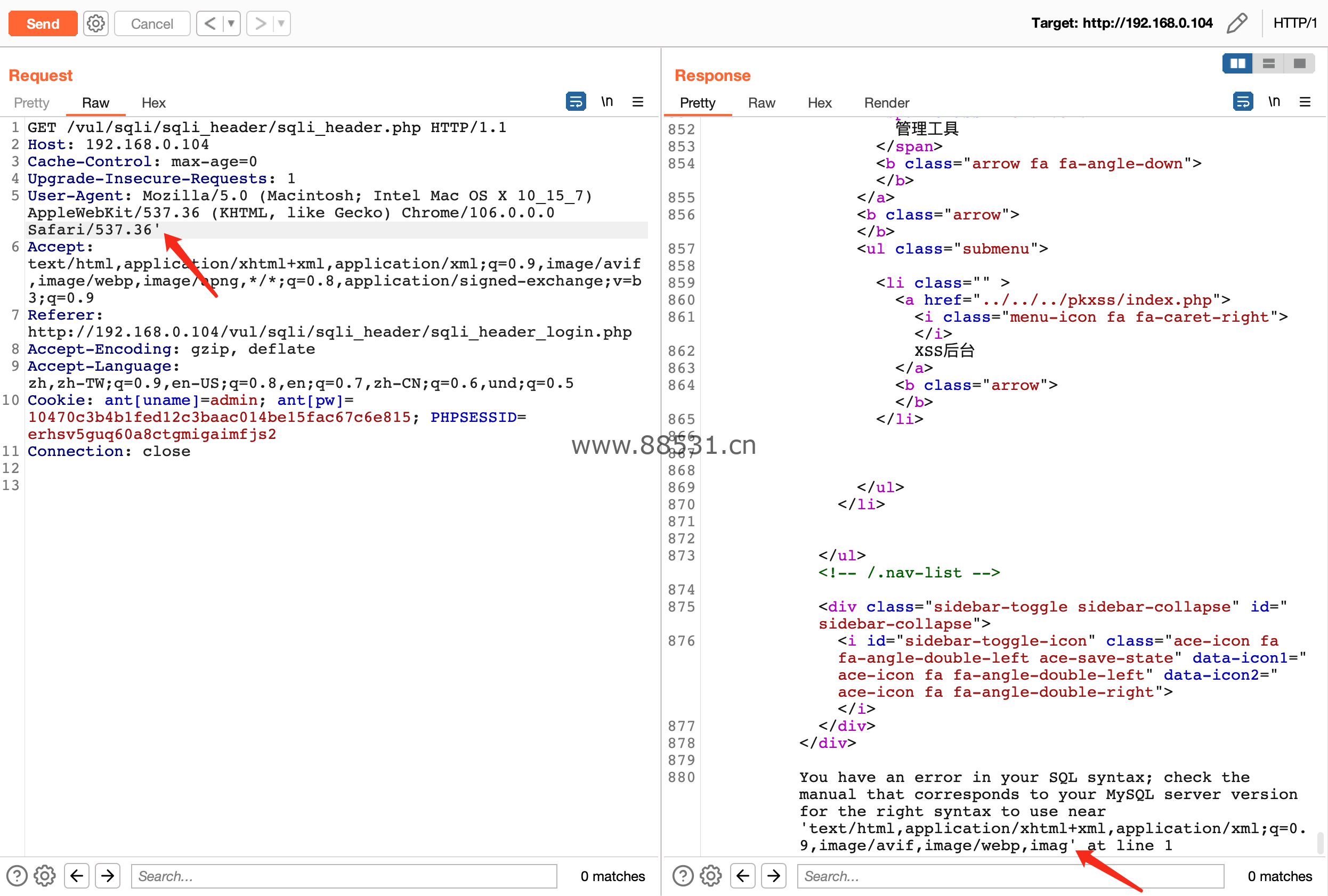Click the Upgrade-Insecure-Requests header line

click(x=161, y=179)
